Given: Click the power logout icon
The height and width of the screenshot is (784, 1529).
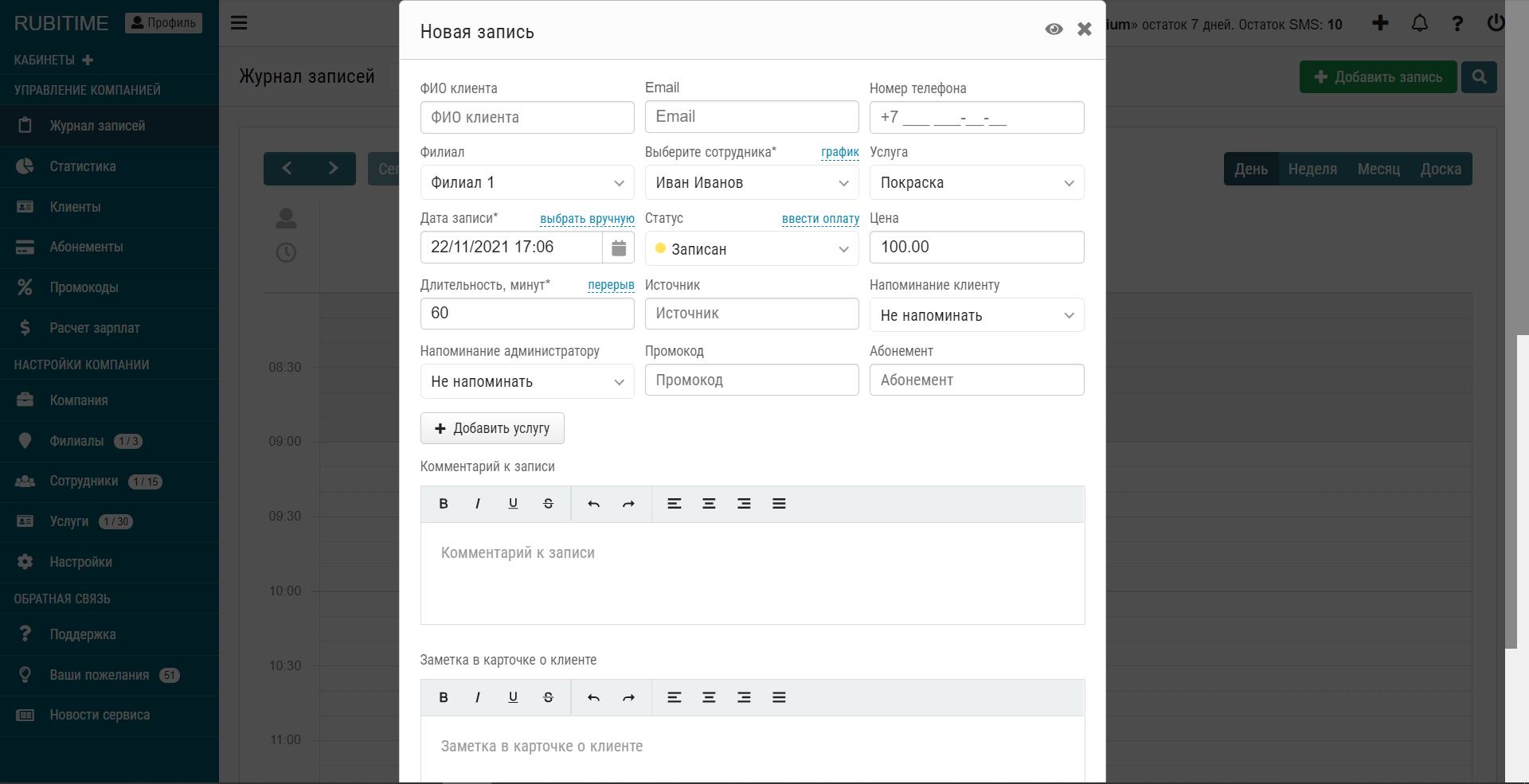Looking at the screenshot, I should click(x=1496, y=23).
